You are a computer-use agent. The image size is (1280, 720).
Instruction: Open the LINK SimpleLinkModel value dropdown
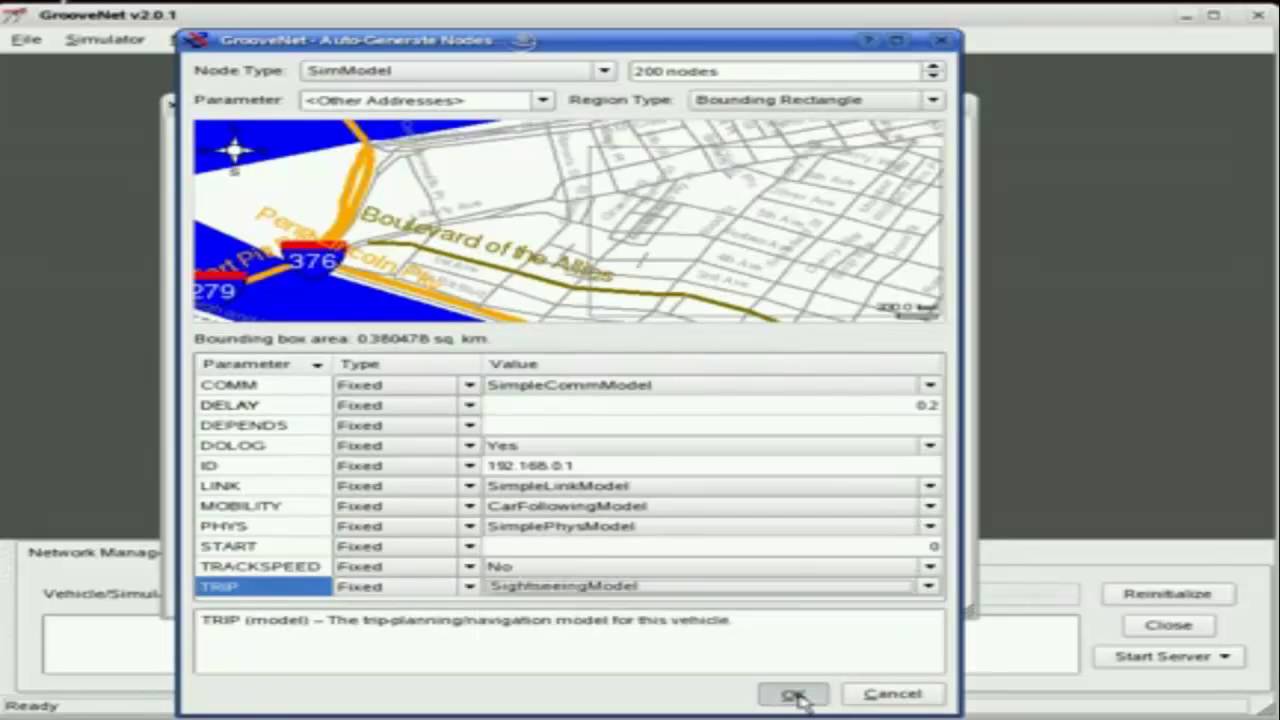(x=930, y=486)
